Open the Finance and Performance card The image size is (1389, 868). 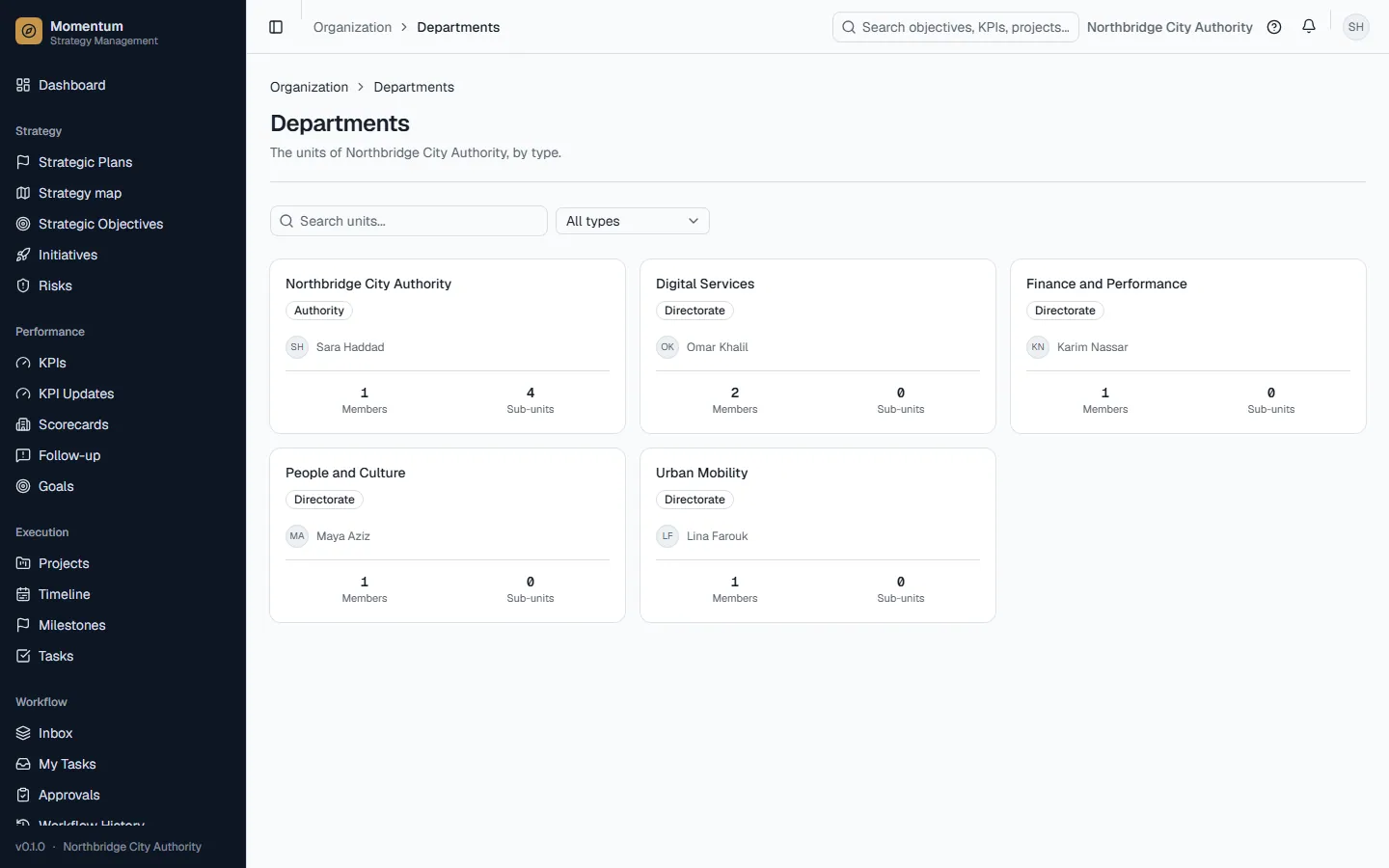(1188, 346)
